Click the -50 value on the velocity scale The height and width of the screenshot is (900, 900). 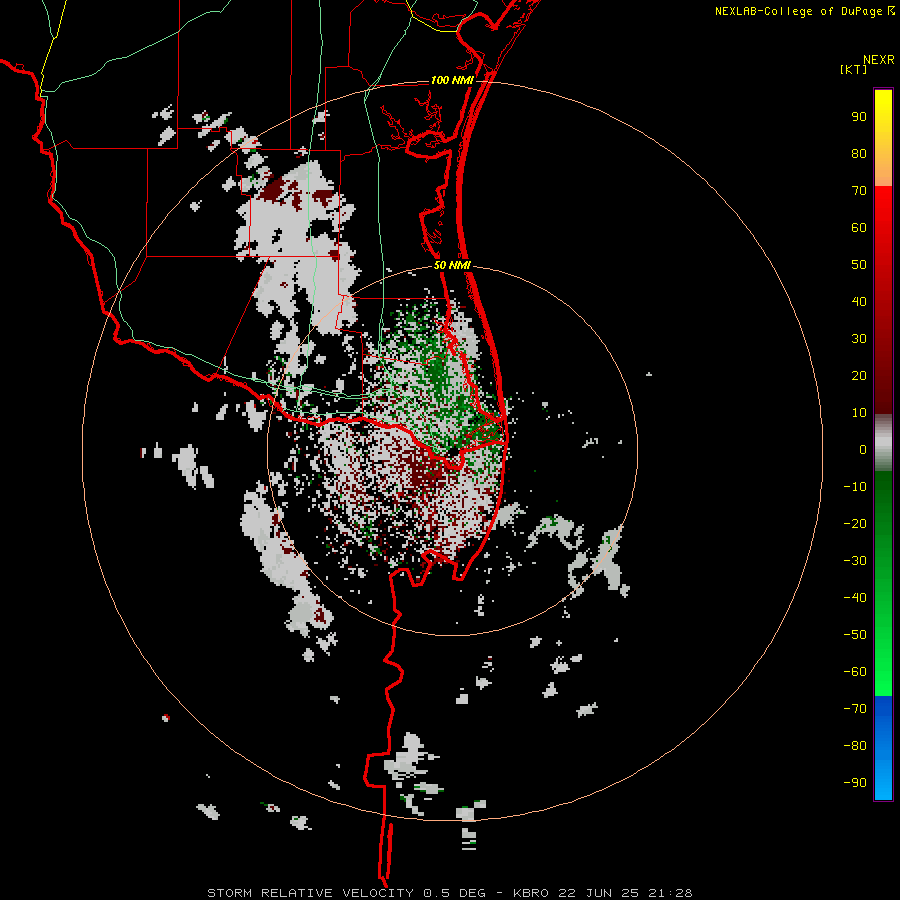pos(855,635)
